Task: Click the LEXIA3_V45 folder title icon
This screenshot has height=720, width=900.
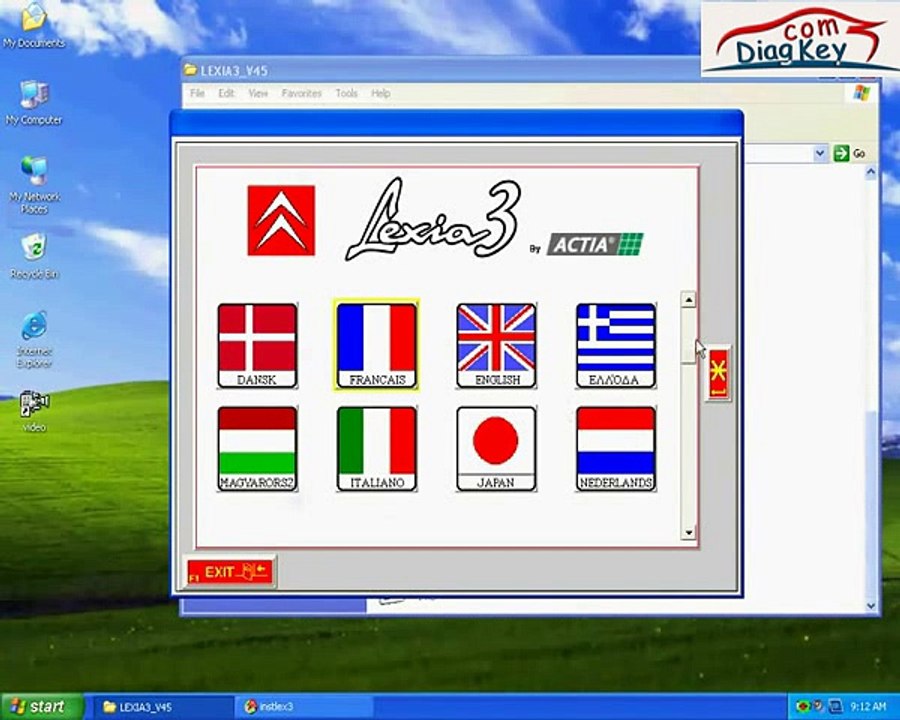Action: [190, 70]
